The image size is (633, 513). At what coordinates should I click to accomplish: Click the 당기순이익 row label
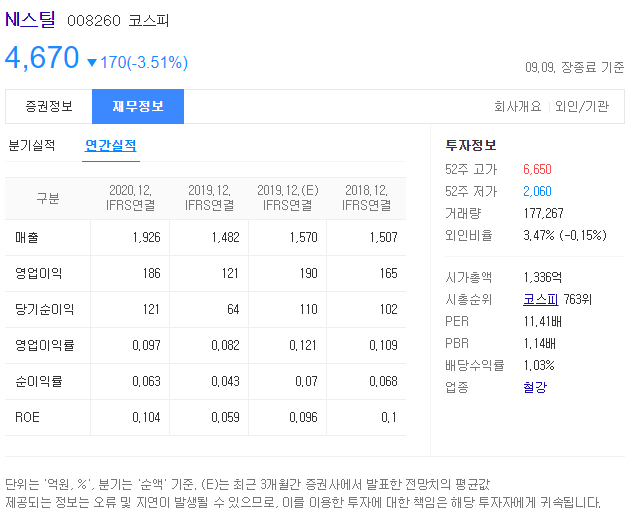point(44,309)
